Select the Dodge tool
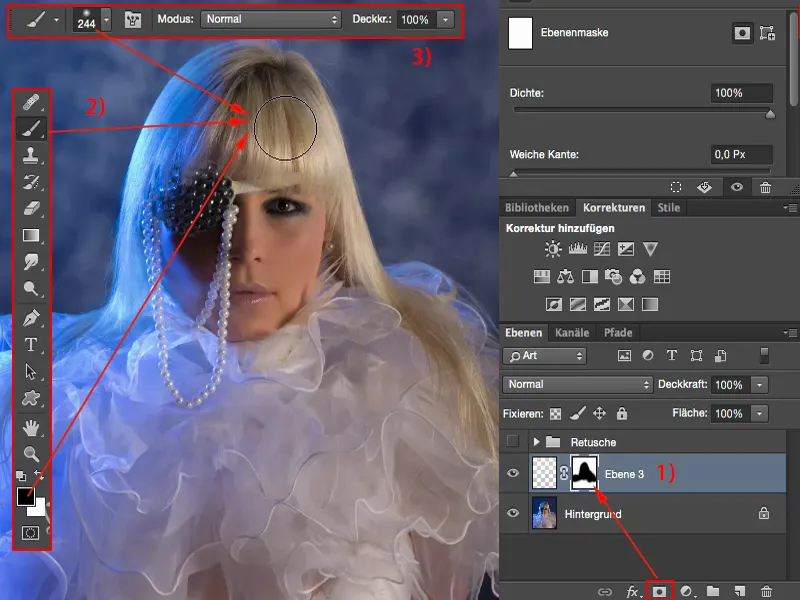 (x=31, y=288)
